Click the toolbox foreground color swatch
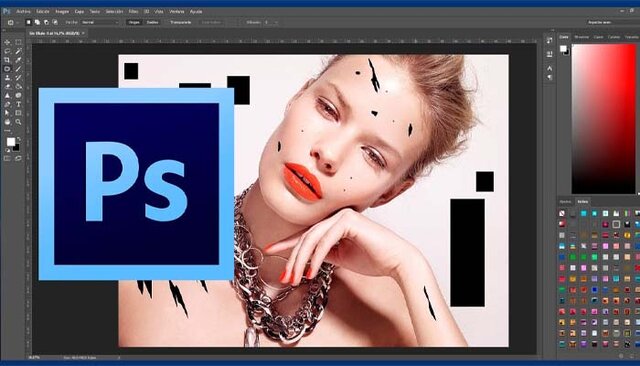The image size is (640, 366). [11, 142]
